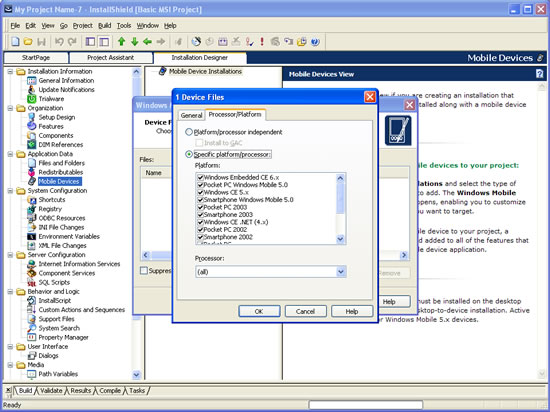Switch to General tab in Device Files

click(191, 115)
